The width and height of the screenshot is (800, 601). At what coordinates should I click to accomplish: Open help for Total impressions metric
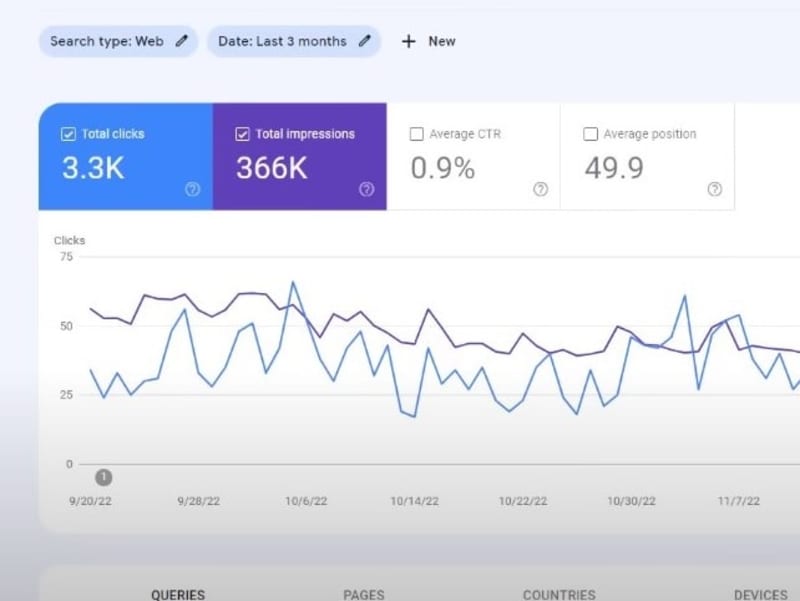coord(366,189)
